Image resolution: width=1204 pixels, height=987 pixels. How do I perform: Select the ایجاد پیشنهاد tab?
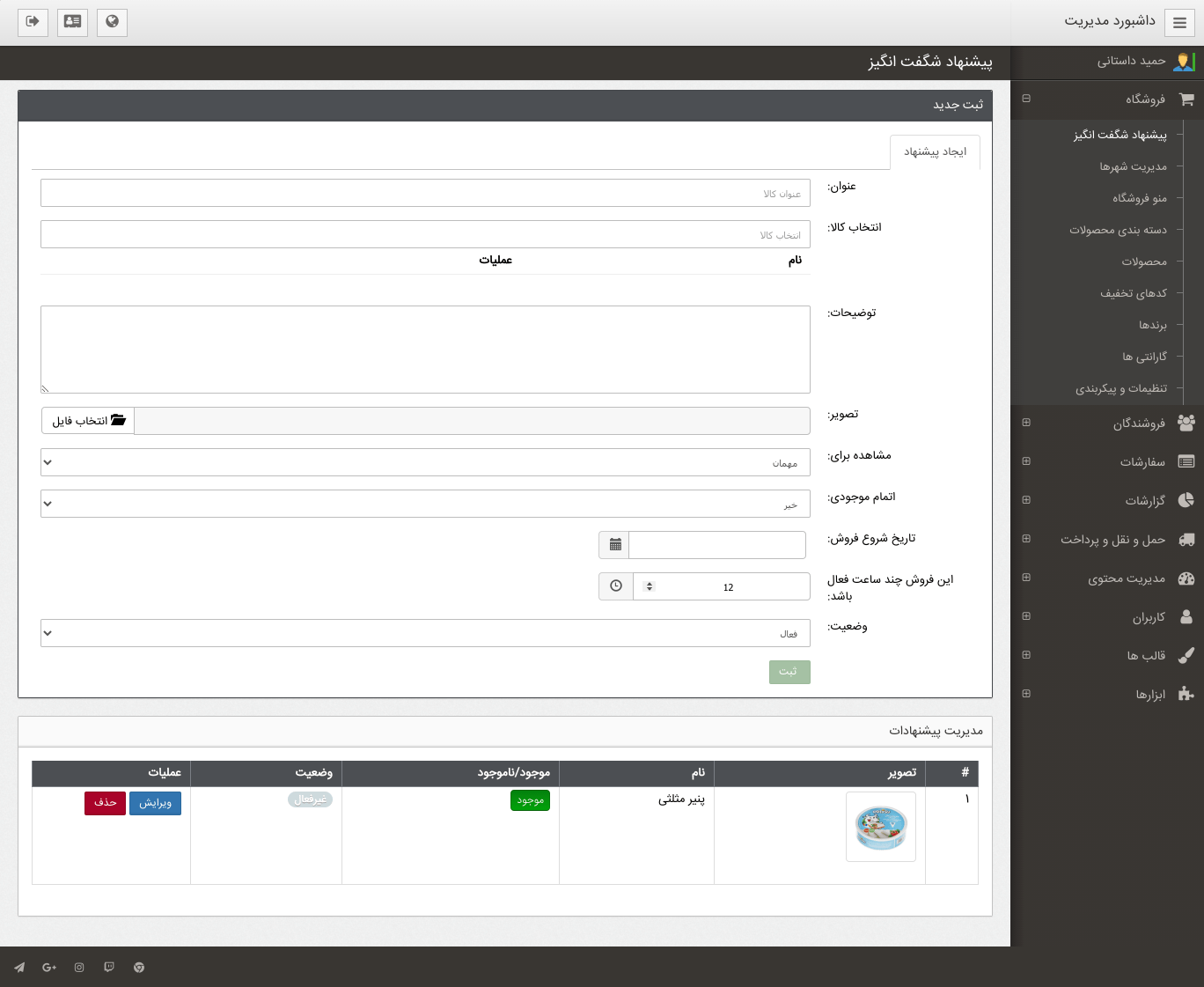(935, 152)
